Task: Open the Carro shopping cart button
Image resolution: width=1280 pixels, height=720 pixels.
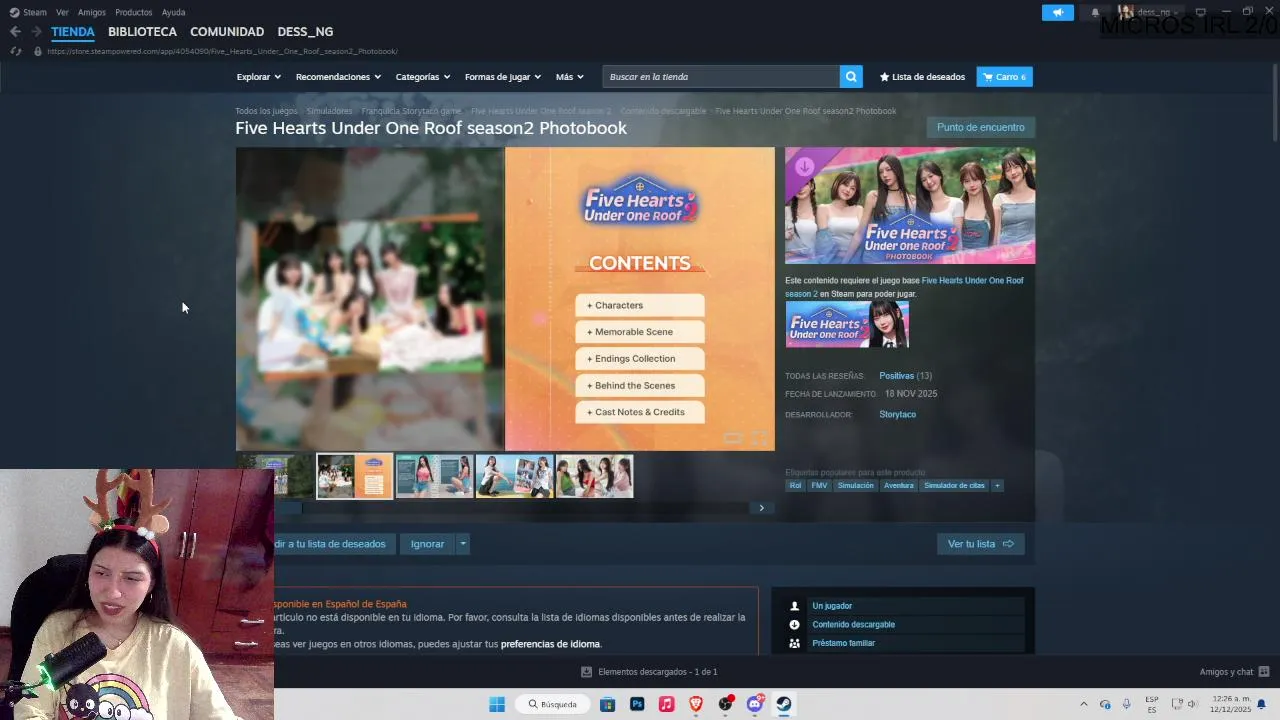Action: 1004,77
